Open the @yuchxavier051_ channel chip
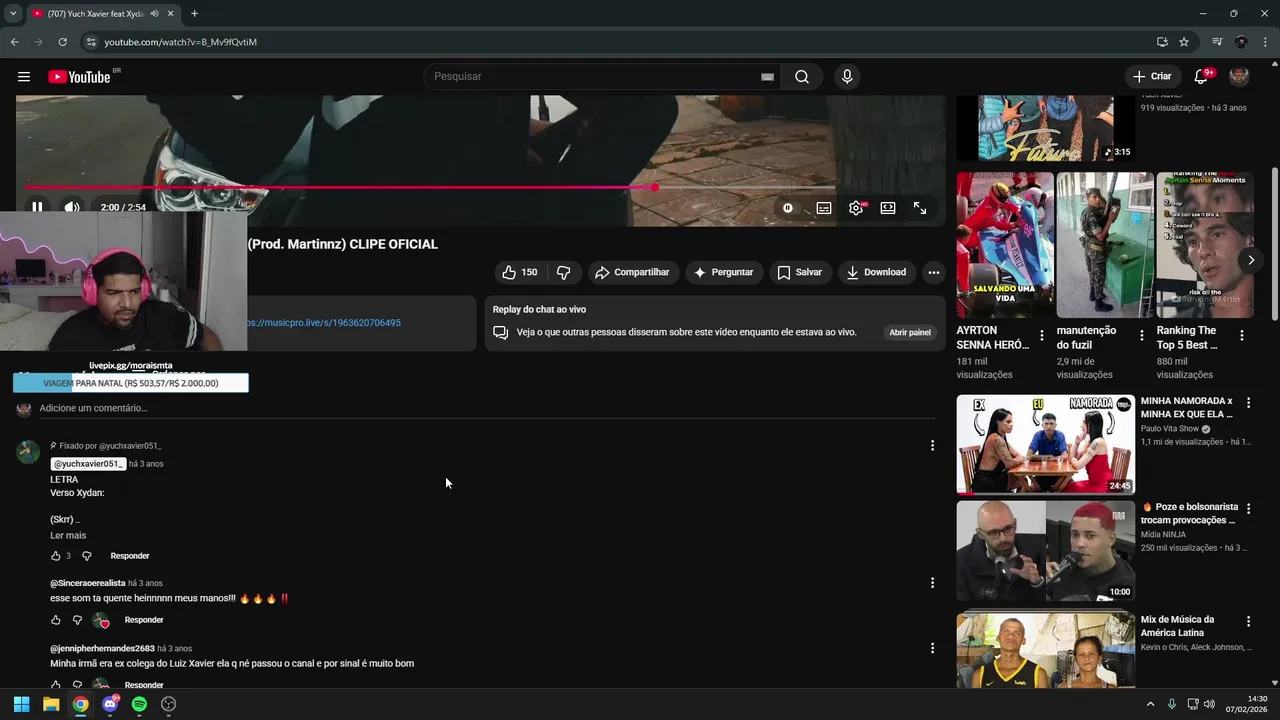 (89, 464)
